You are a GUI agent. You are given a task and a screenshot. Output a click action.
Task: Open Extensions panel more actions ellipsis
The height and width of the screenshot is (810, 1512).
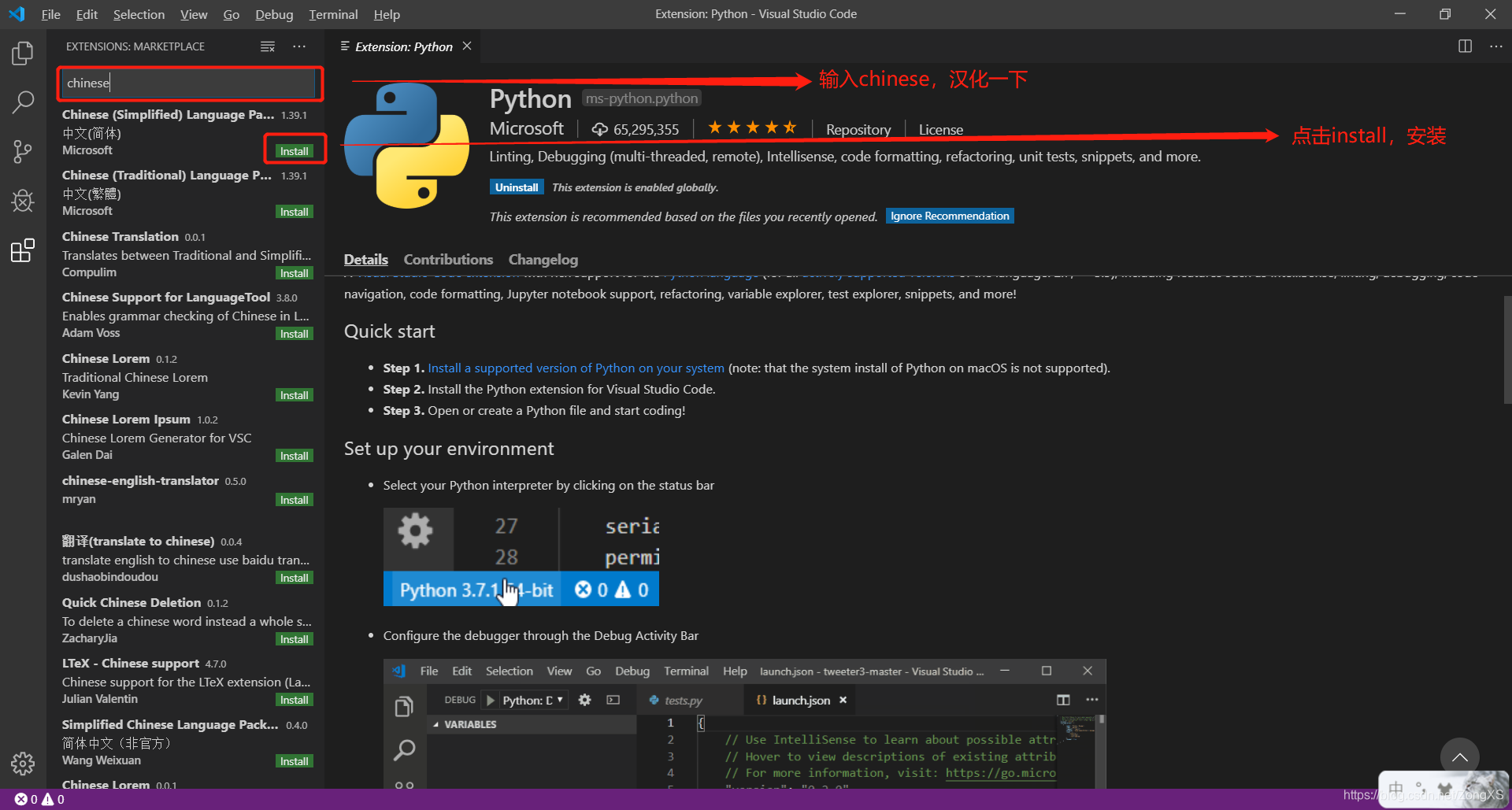click(x=299, y=46)
